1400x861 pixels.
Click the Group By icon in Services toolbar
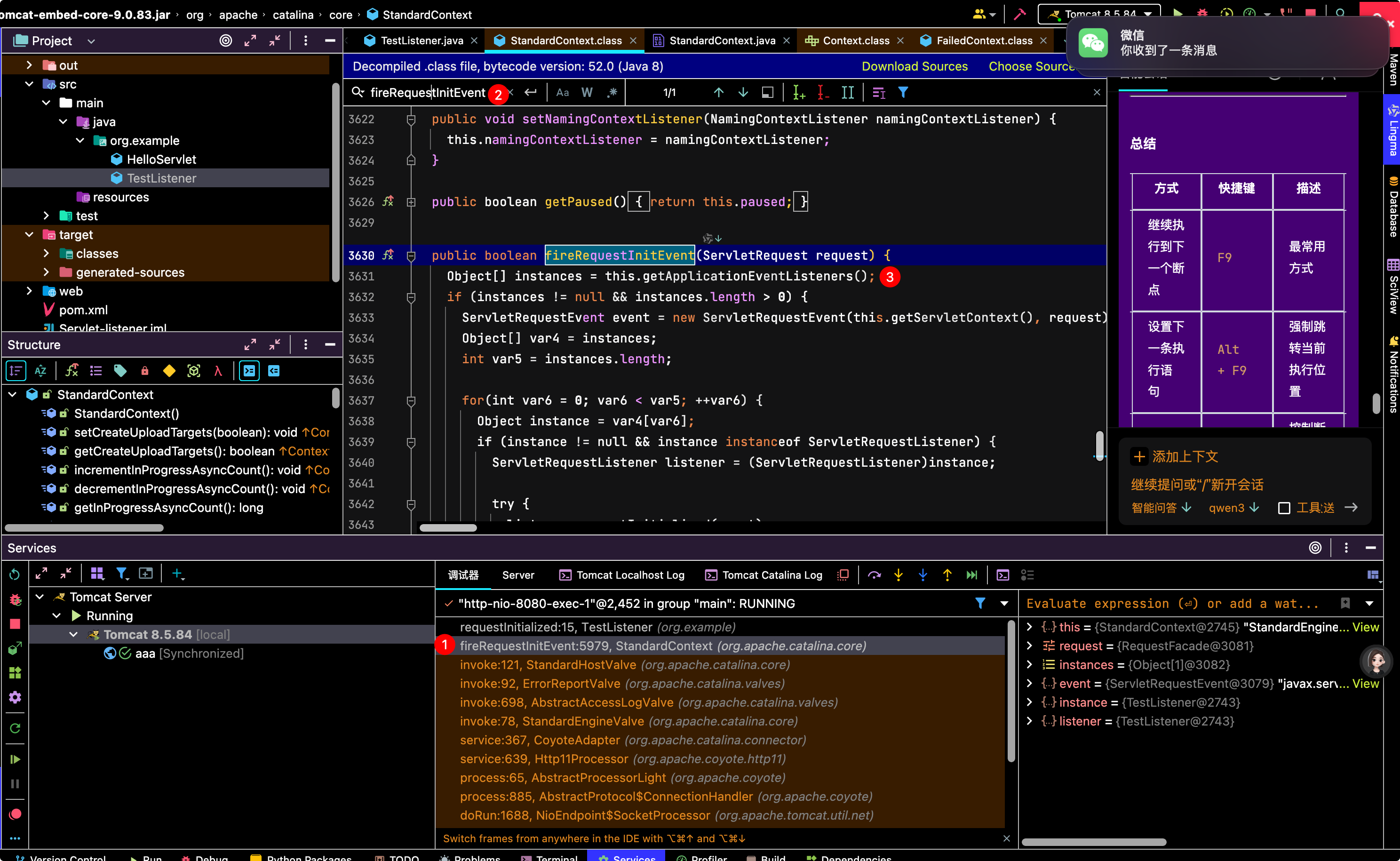pos(97,574)
